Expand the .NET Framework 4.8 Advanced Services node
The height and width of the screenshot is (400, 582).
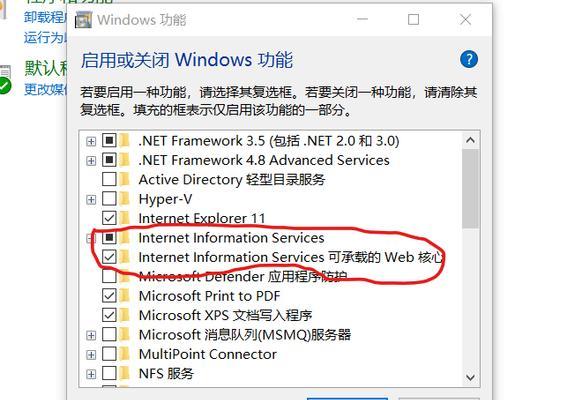[x=91, y=161]
